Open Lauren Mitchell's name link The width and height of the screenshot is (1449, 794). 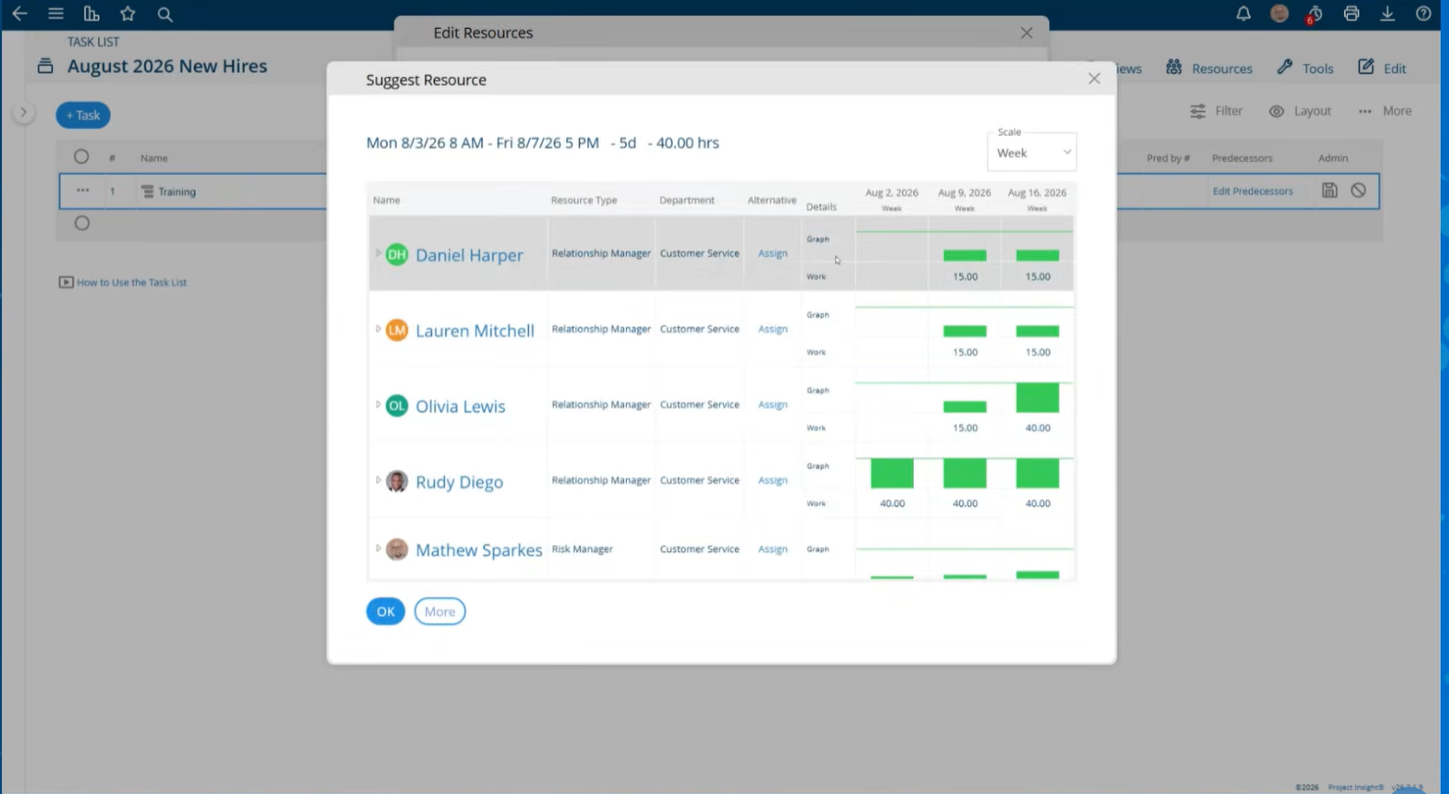click(475, 331)
